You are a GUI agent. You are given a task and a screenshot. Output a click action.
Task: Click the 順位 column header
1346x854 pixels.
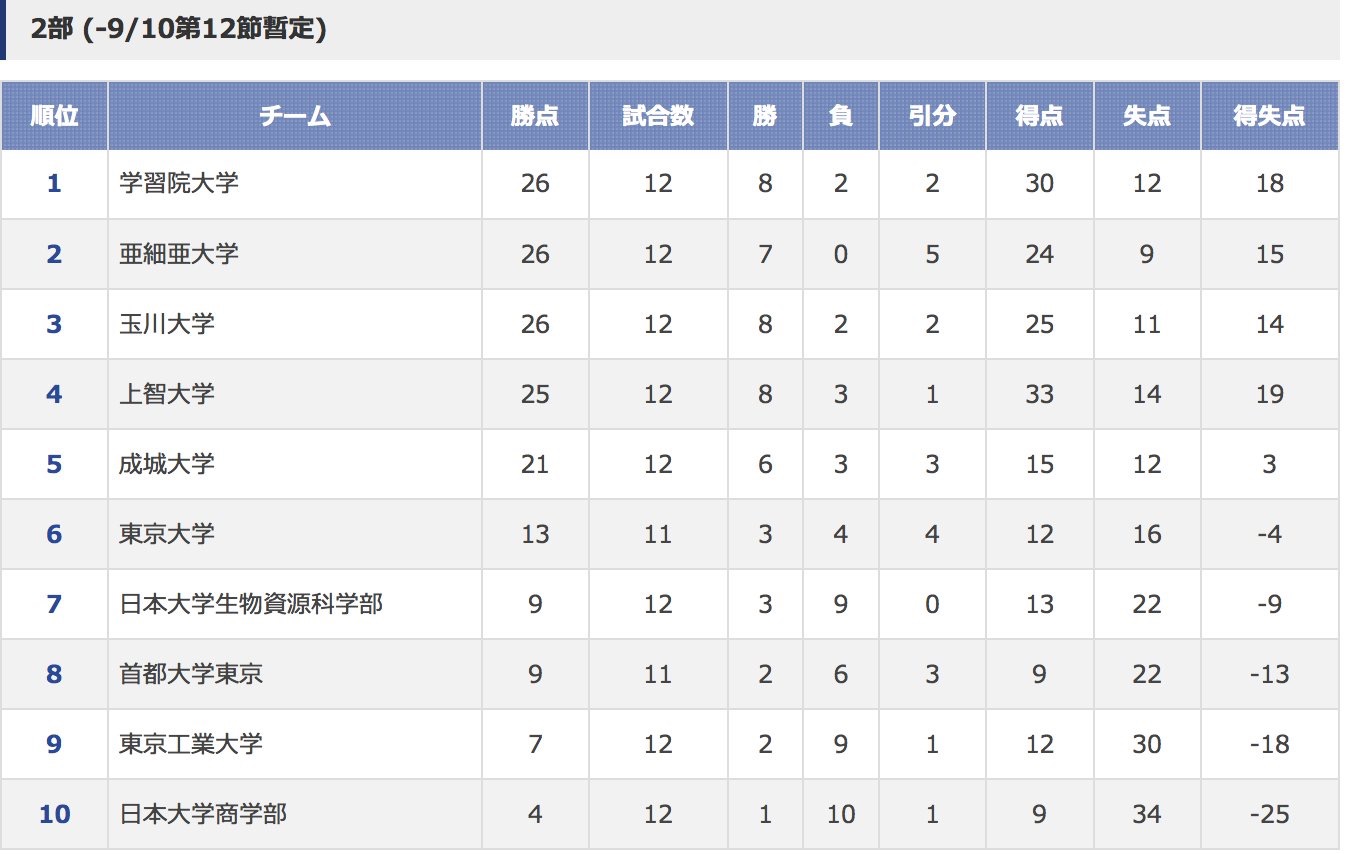(x=54, y=116)
